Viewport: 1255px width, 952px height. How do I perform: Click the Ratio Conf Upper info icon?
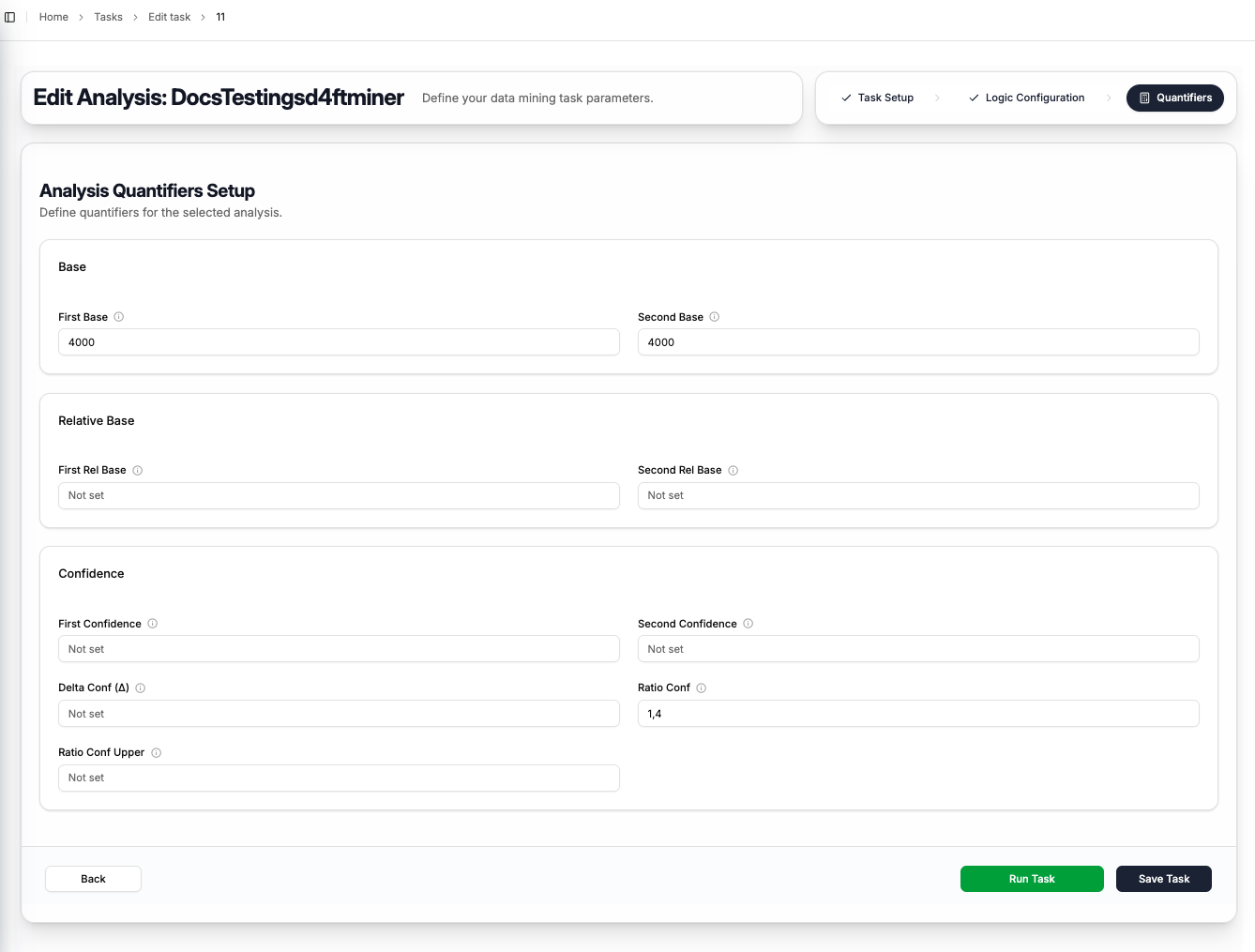(x=157, y=753)
